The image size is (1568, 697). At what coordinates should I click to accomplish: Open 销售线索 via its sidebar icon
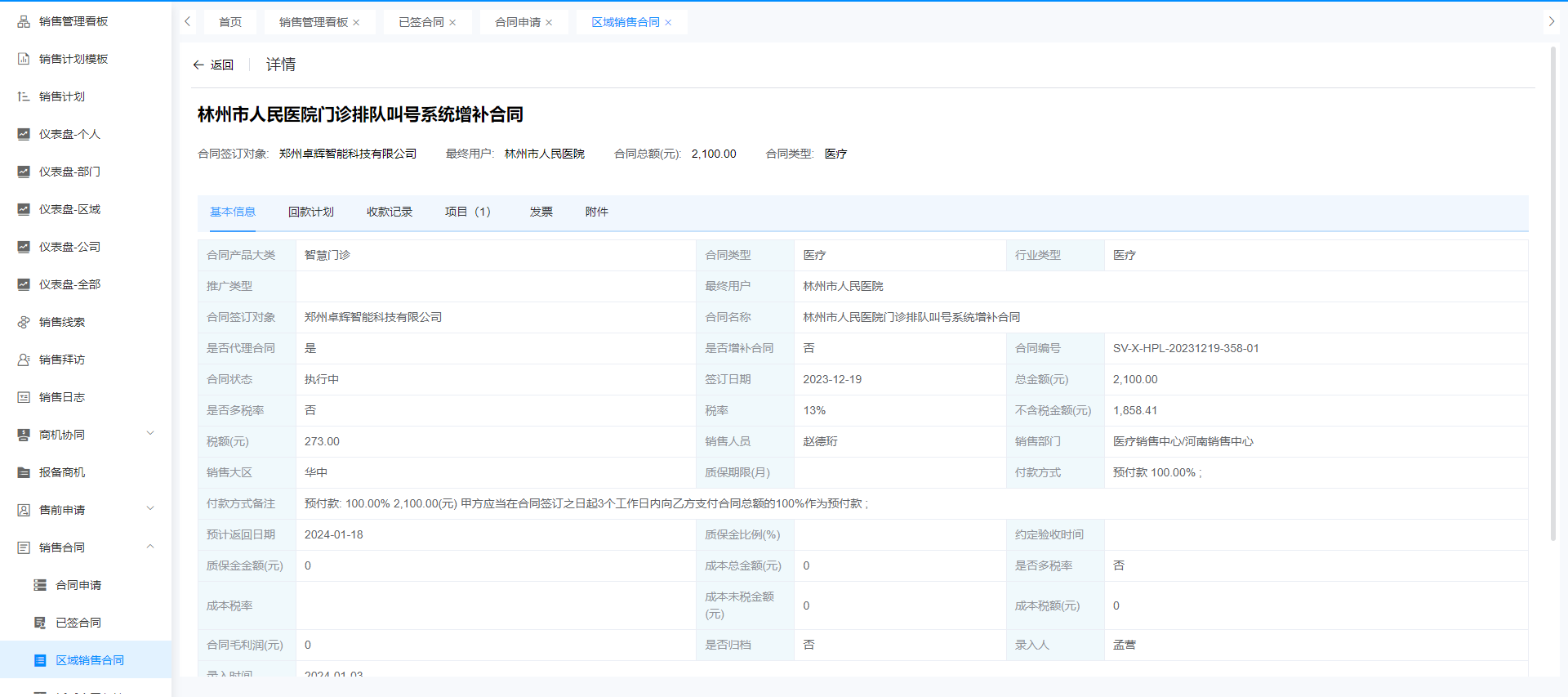click(x=24, y=322)
